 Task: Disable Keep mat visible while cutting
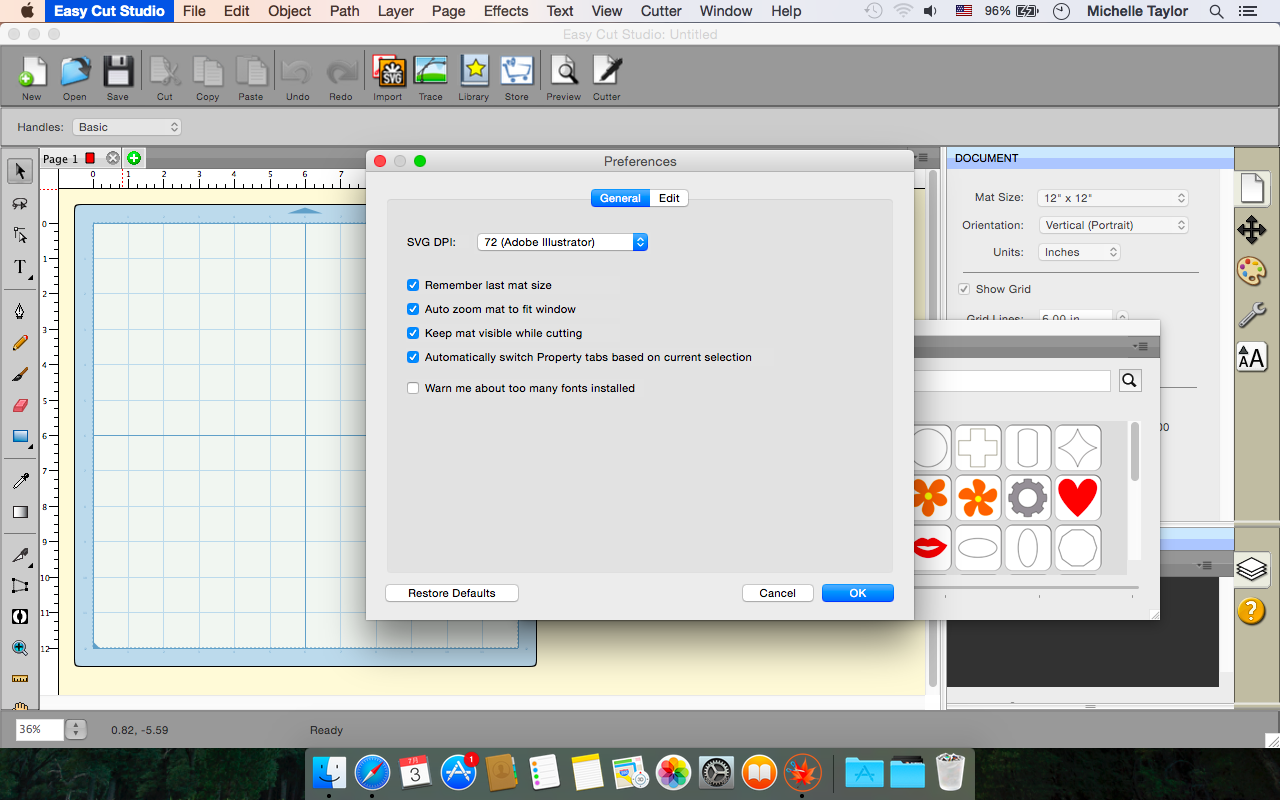coord(412,333)
